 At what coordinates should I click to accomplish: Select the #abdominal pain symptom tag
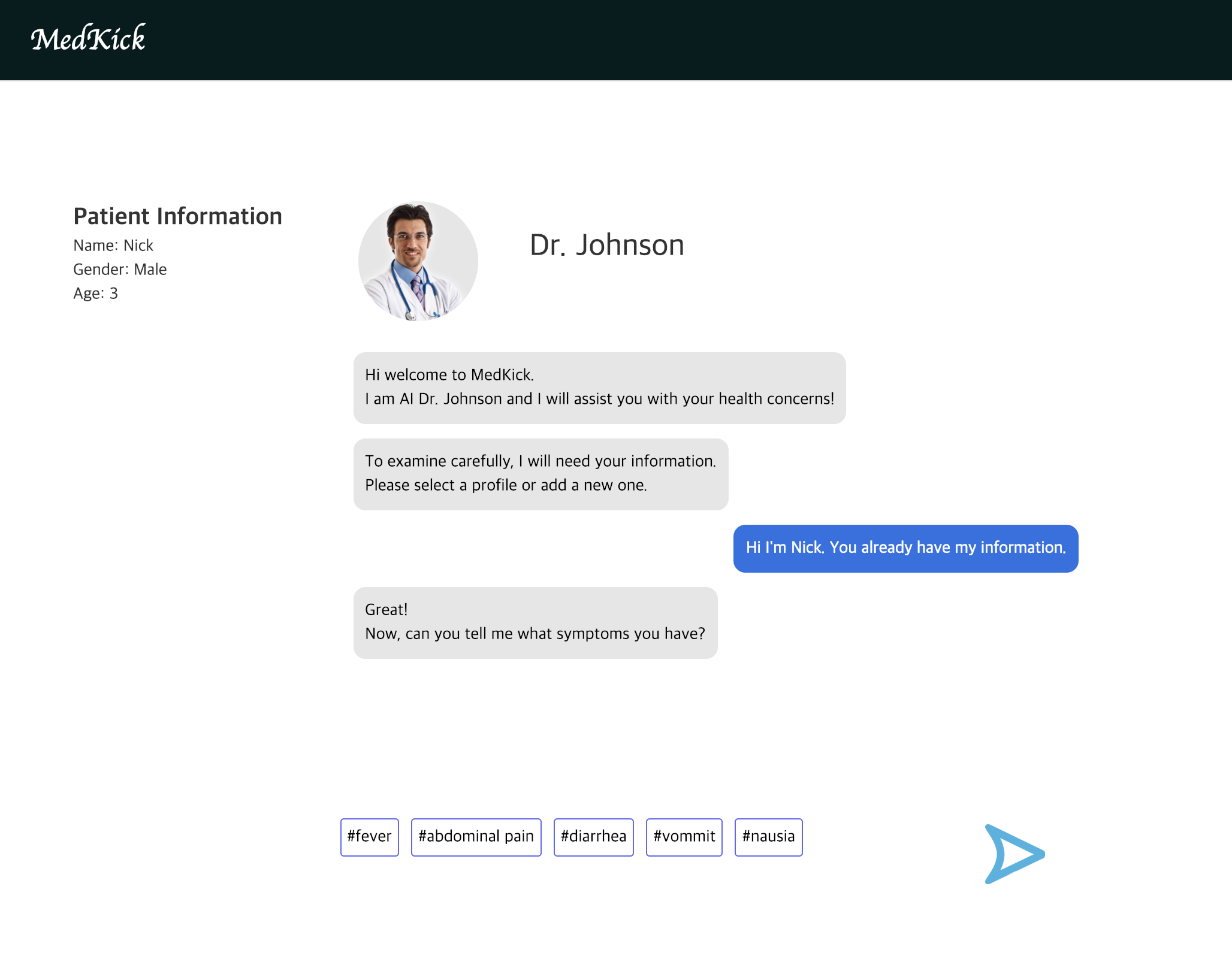[476, 837]
